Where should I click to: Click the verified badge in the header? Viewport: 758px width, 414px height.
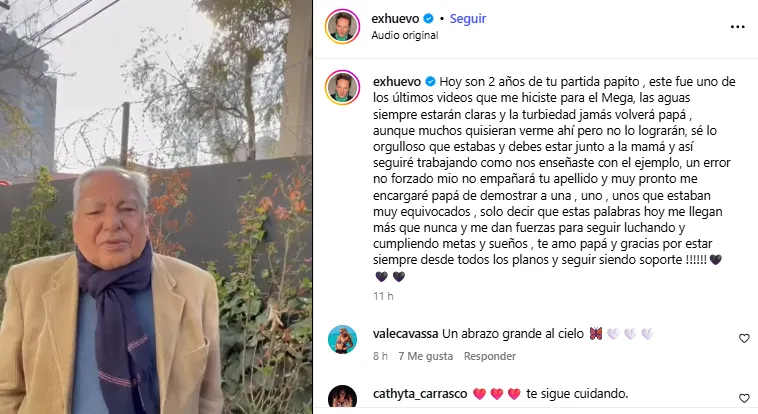428,19
